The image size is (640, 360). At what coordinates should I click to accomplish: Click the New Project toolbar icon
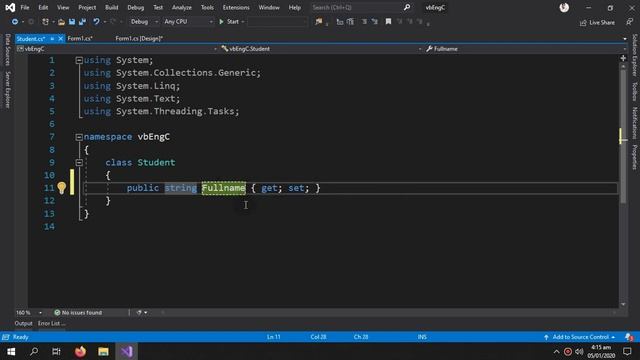pyautogui.click(x=45, y=22)
